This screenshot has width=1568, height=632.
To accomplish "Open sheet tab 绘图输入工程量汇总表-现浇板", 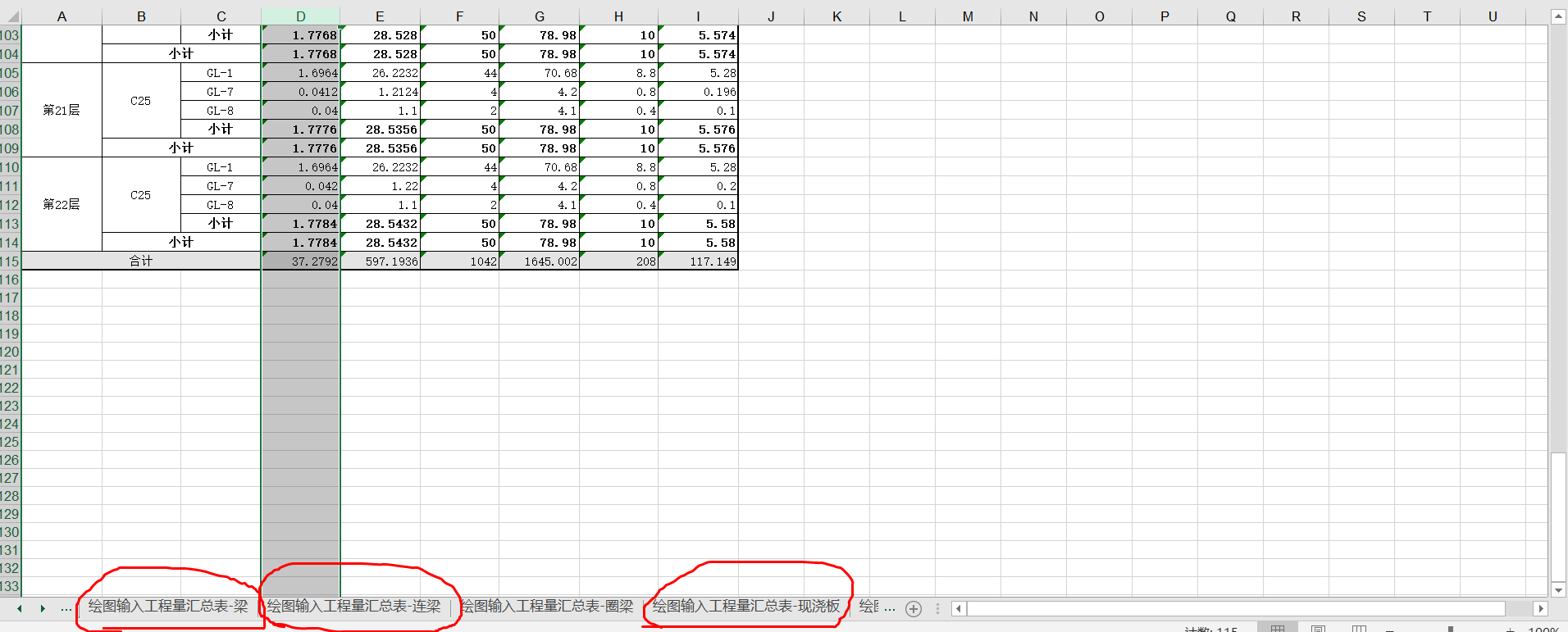I will tap(746, 607).
